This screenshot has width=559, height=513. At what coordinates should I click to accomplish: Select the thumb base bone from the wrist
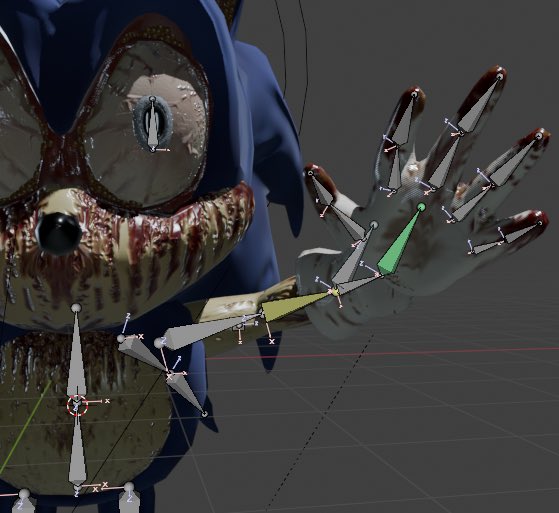354,258
